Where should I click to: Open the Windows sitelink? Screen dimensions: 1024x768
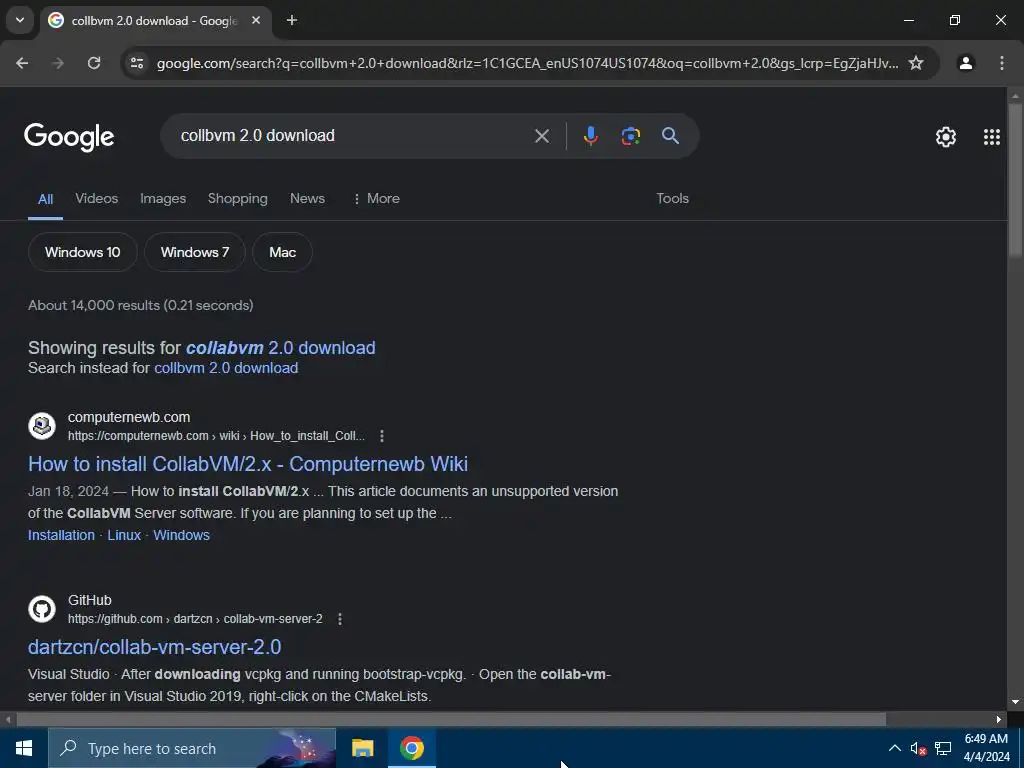(182, 535)
